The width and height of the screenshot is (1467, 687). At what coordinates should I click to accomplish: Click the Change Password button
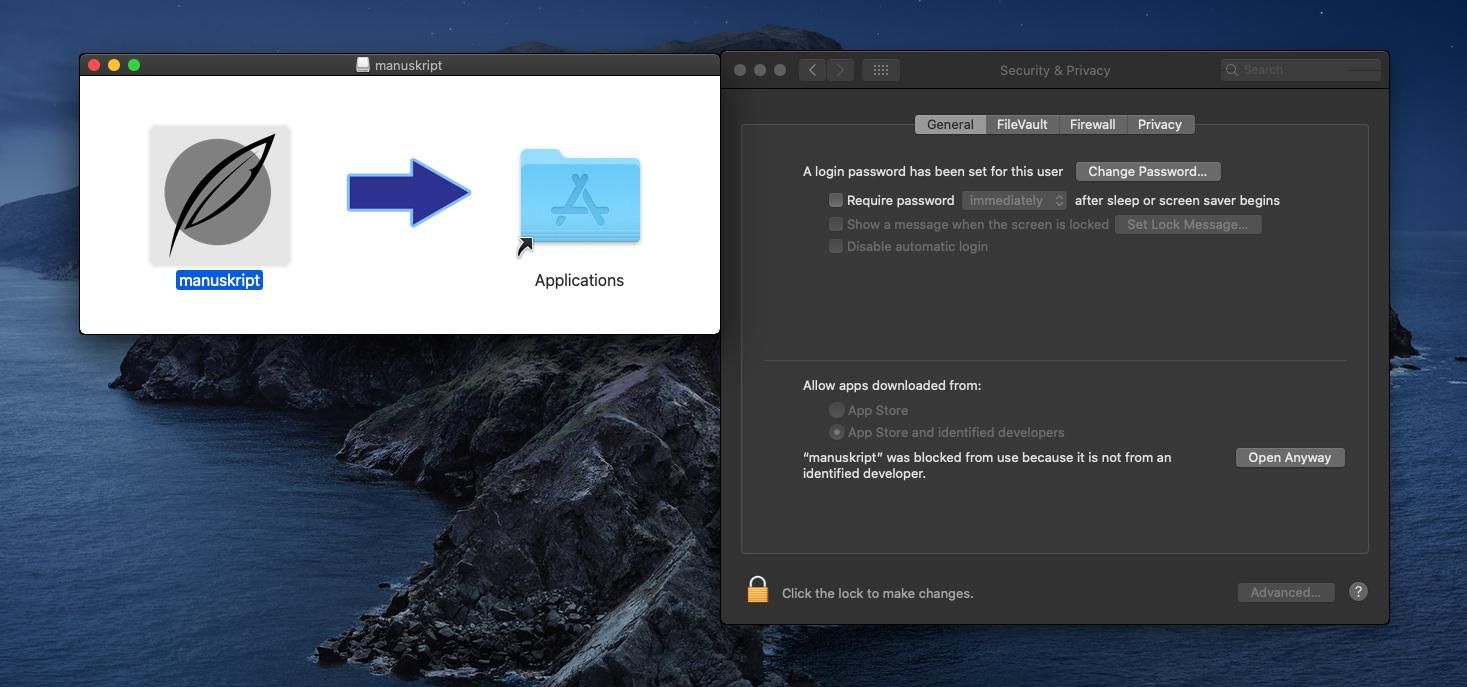click(x=1148, y=171)
